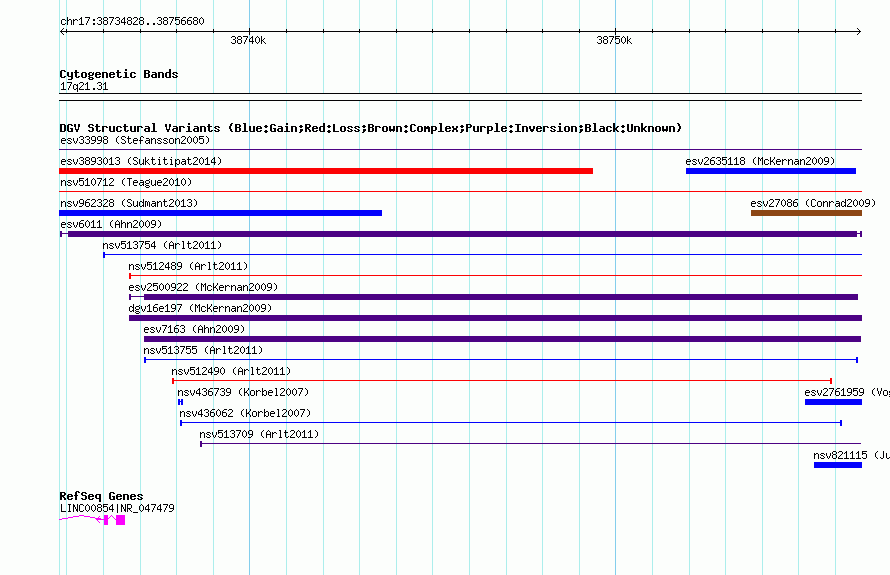Click the esv7163 purple inversion bar

tap(502, 339)
